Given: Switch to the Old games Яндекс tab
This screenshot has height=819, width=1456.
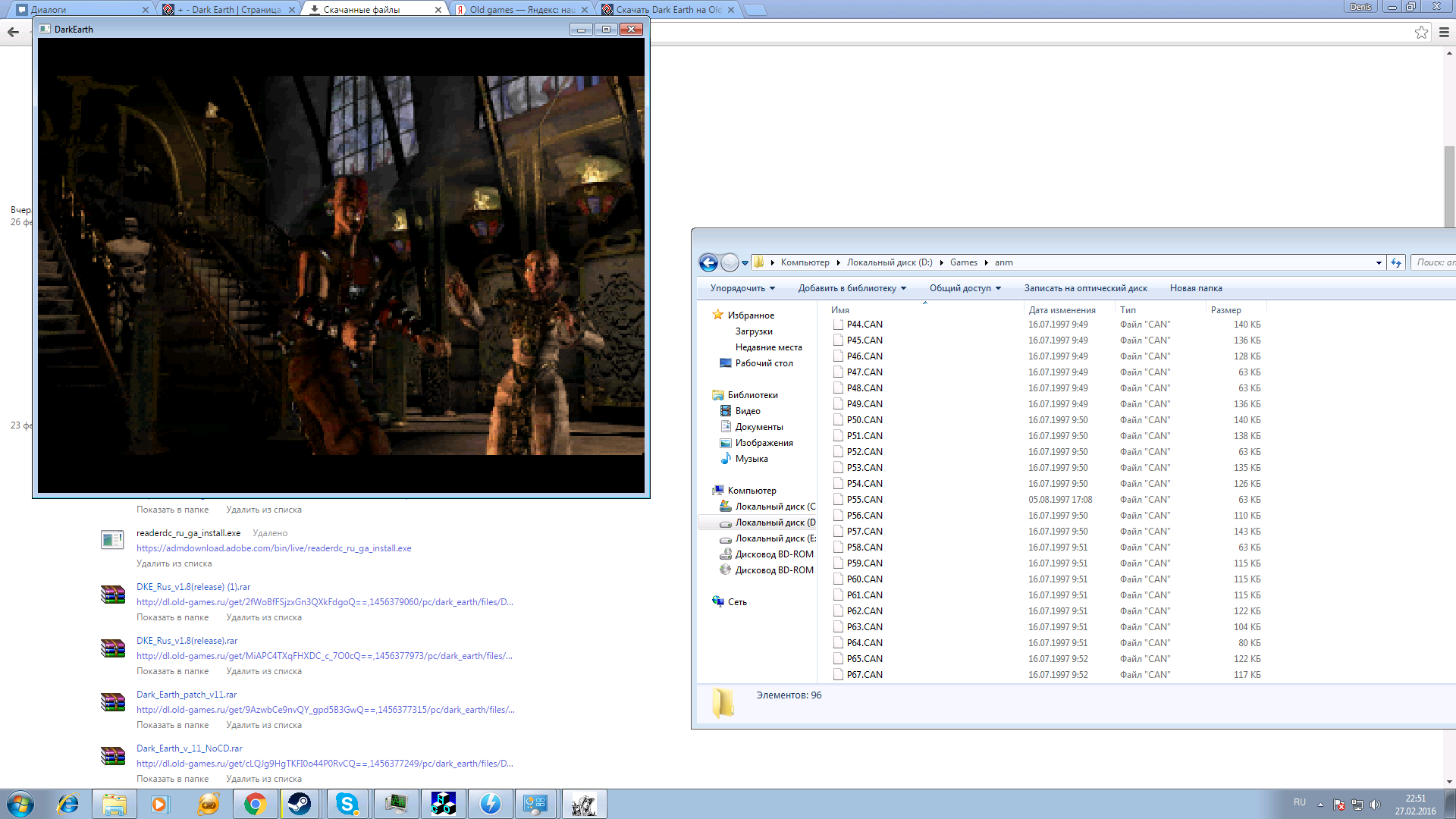Looking at the screenshot, I should point(522,10).
